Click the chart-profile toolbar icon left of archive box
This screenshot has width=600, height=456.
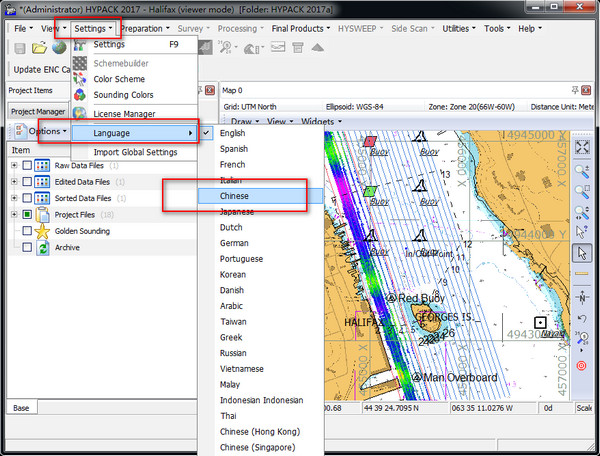(x=278, y=47)
